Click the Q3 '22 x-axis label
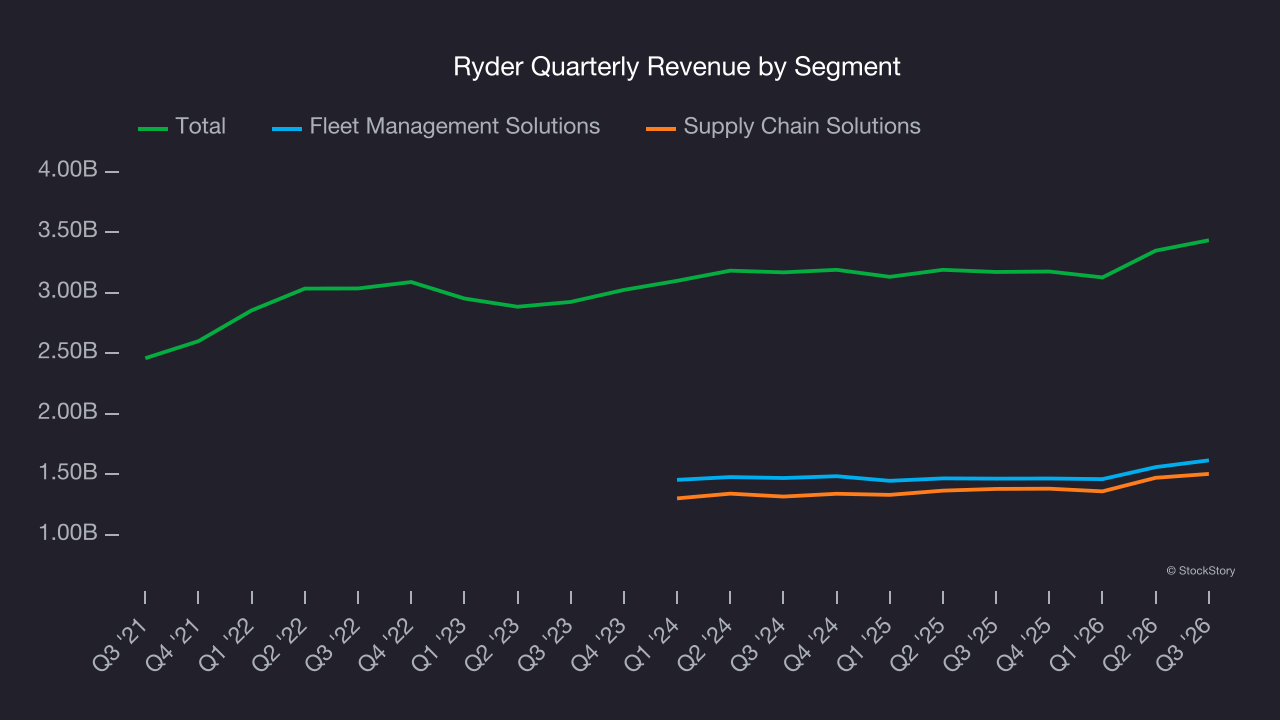1280x720 pixels. (x=334, y=645)
